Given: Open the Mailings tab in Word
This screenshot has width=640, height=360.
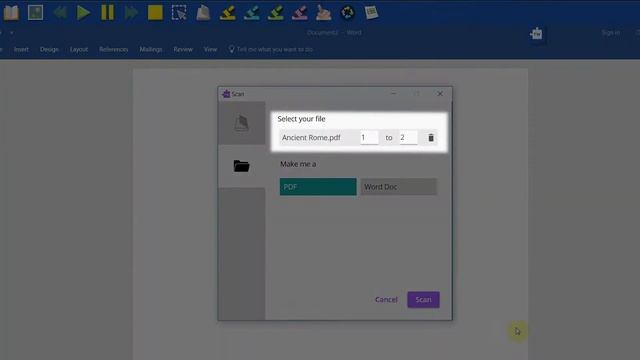Looking at the screenshot, I should 151,49.
